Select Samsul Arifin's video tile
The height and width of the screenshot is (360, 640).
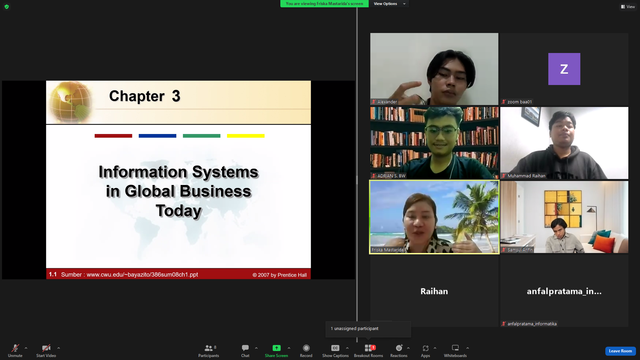tap(564, 217)
